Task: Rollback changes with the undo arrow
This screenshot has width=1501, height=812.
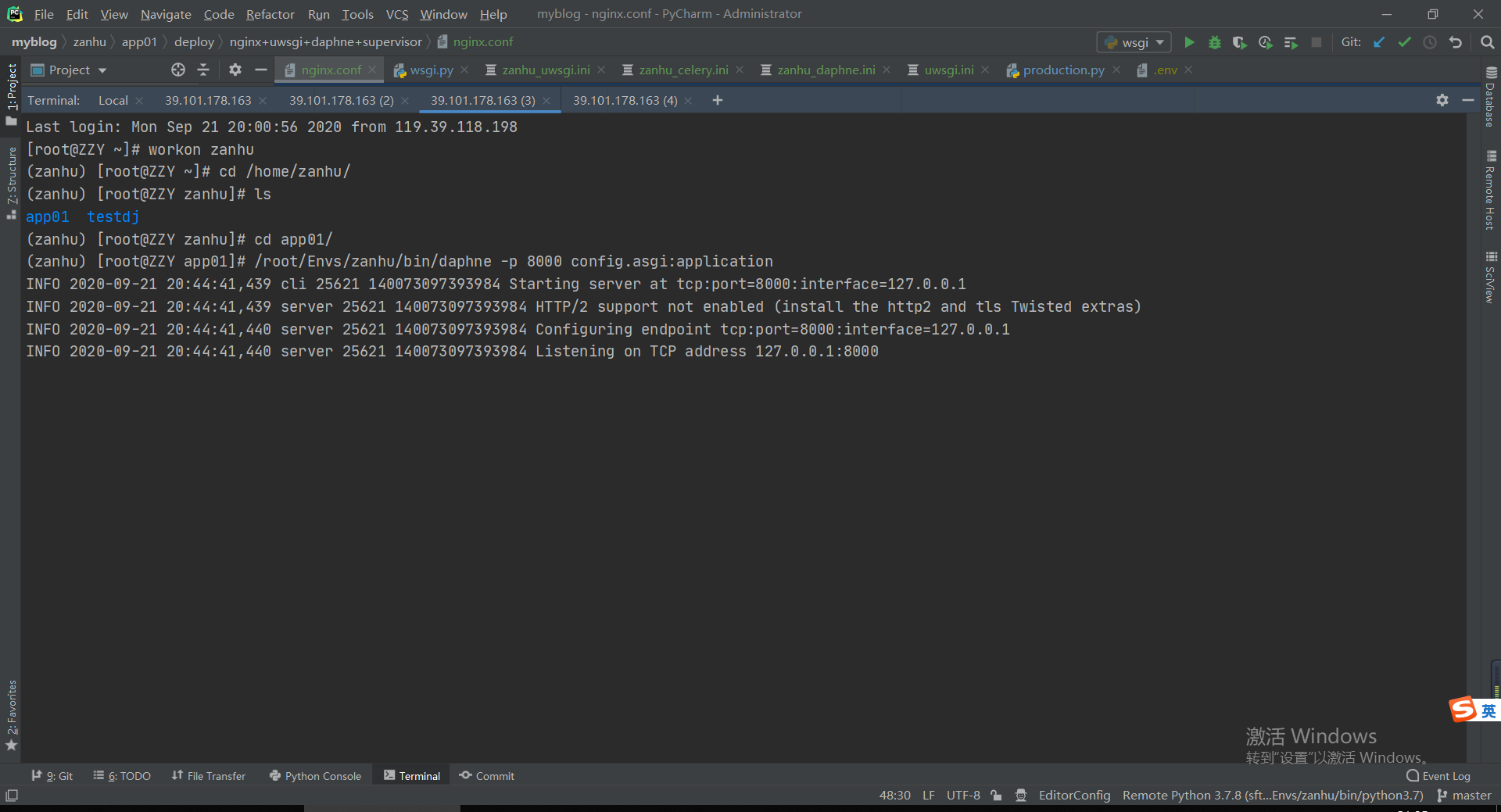Action: coord(1456,42)
